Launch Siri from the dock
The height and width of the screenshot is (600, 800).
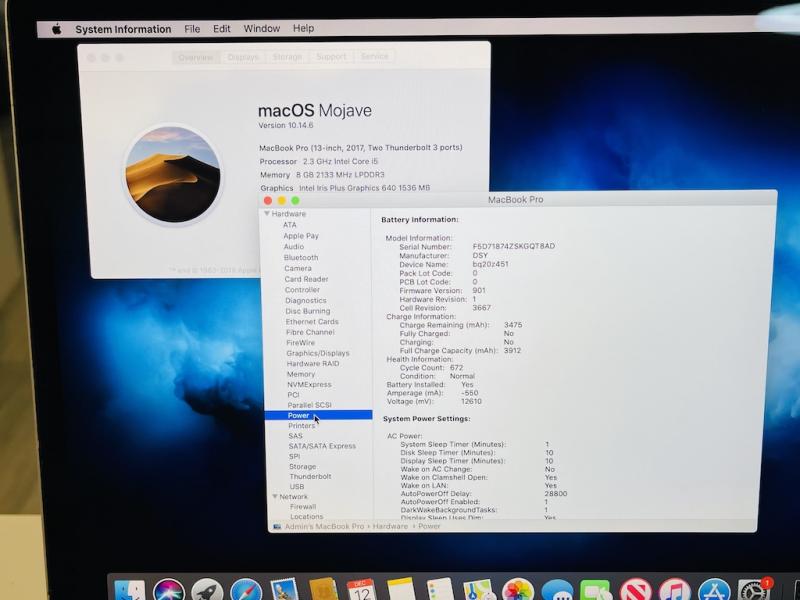coord(169,590)
